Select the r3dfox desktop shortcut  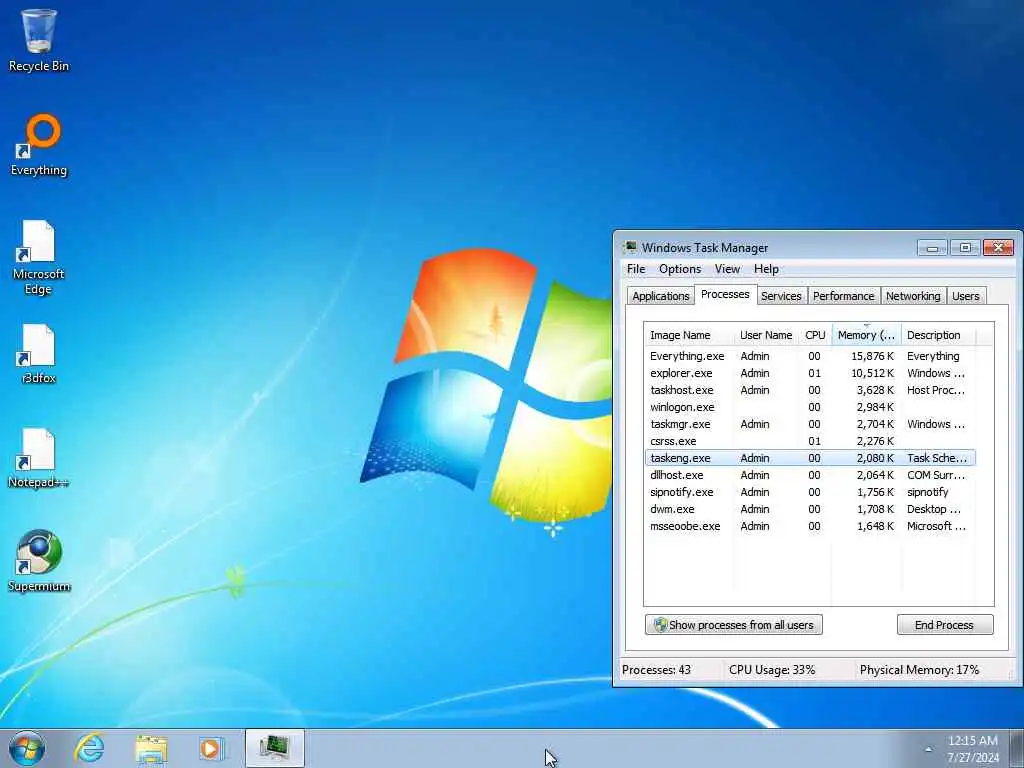click(x=39, y=354)
